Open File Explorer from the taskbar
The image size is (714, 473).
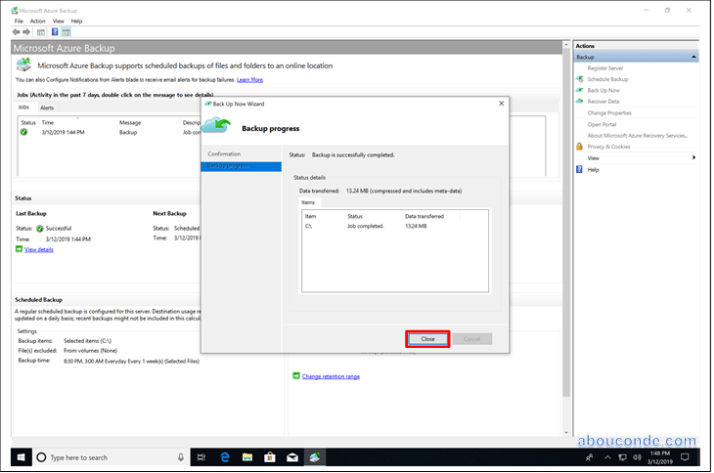click(245, 457)
